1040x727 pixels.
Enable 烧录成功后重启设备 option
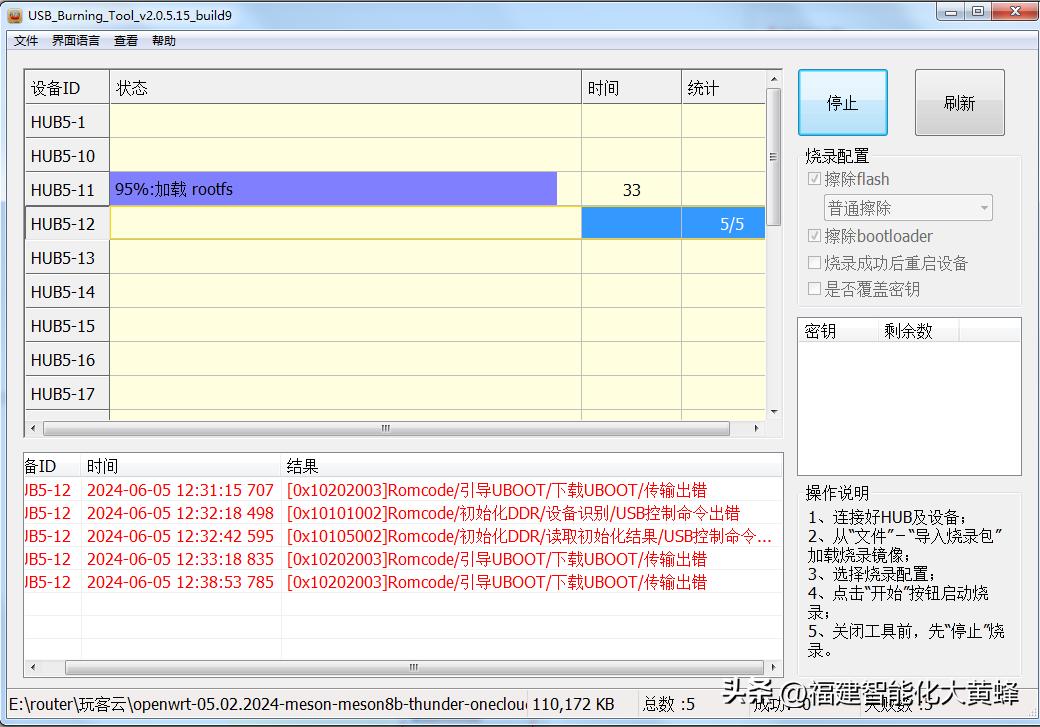(815, 263)
